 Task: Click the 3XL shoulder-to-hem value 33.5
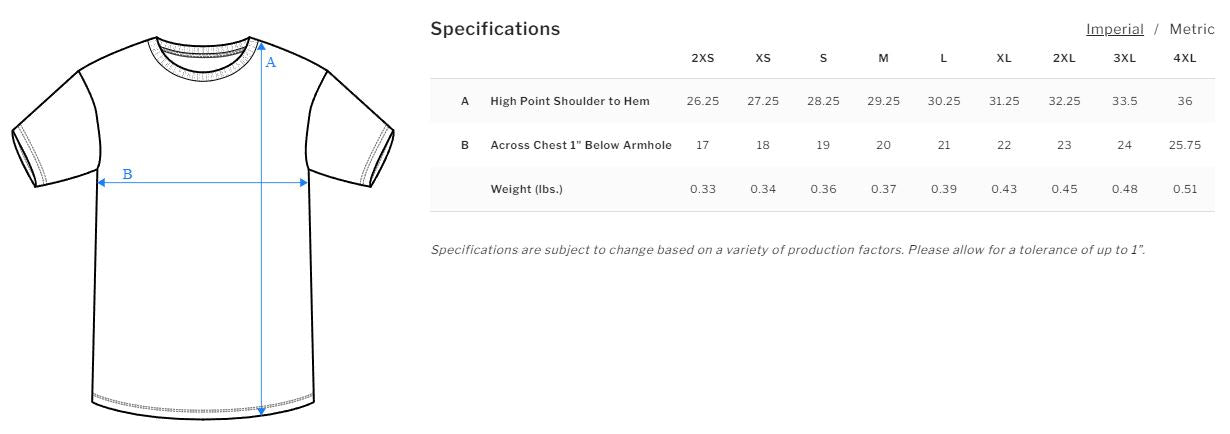pyautogui.click(x=1124, y=101)
